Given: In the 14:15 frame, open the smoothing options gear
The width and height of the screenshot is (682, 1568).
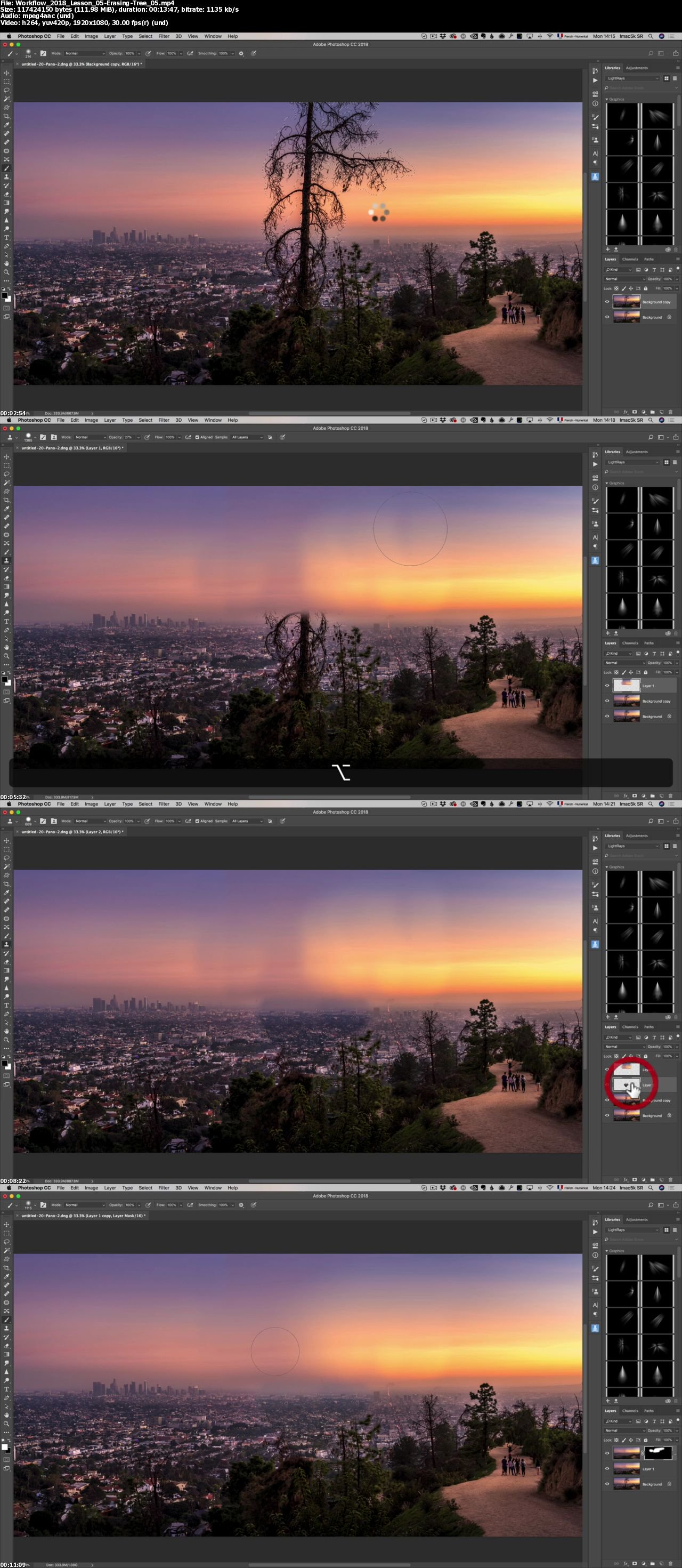Looking at the screenshot, I should point(241,53).
